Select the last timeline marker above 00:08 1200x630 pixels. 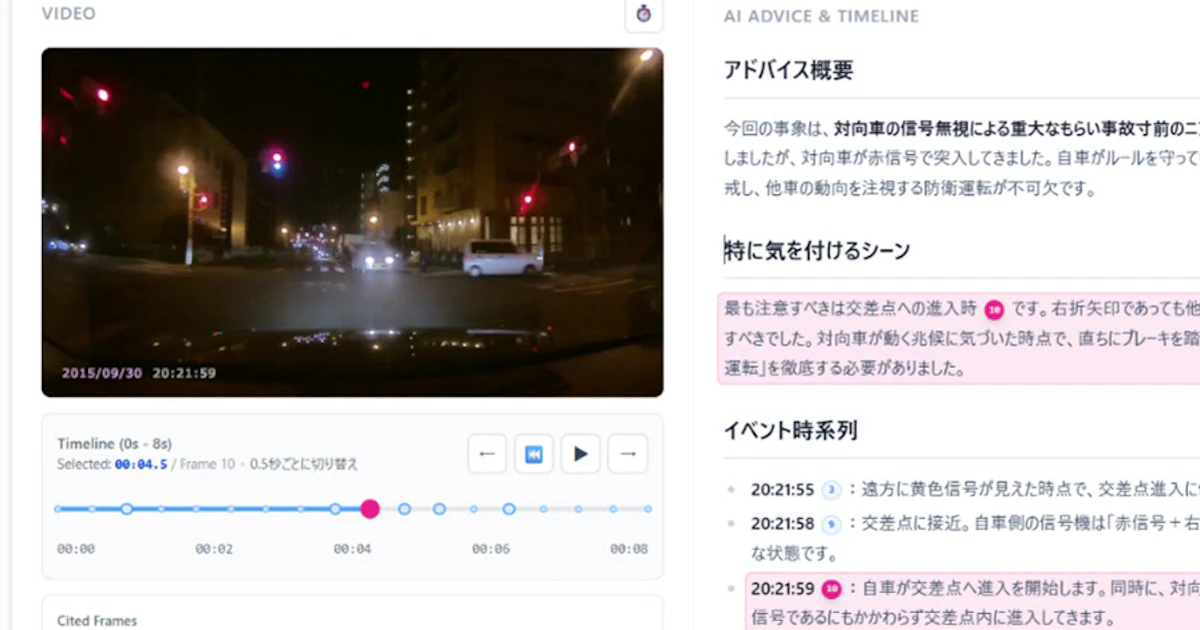[x=648, y=509]
